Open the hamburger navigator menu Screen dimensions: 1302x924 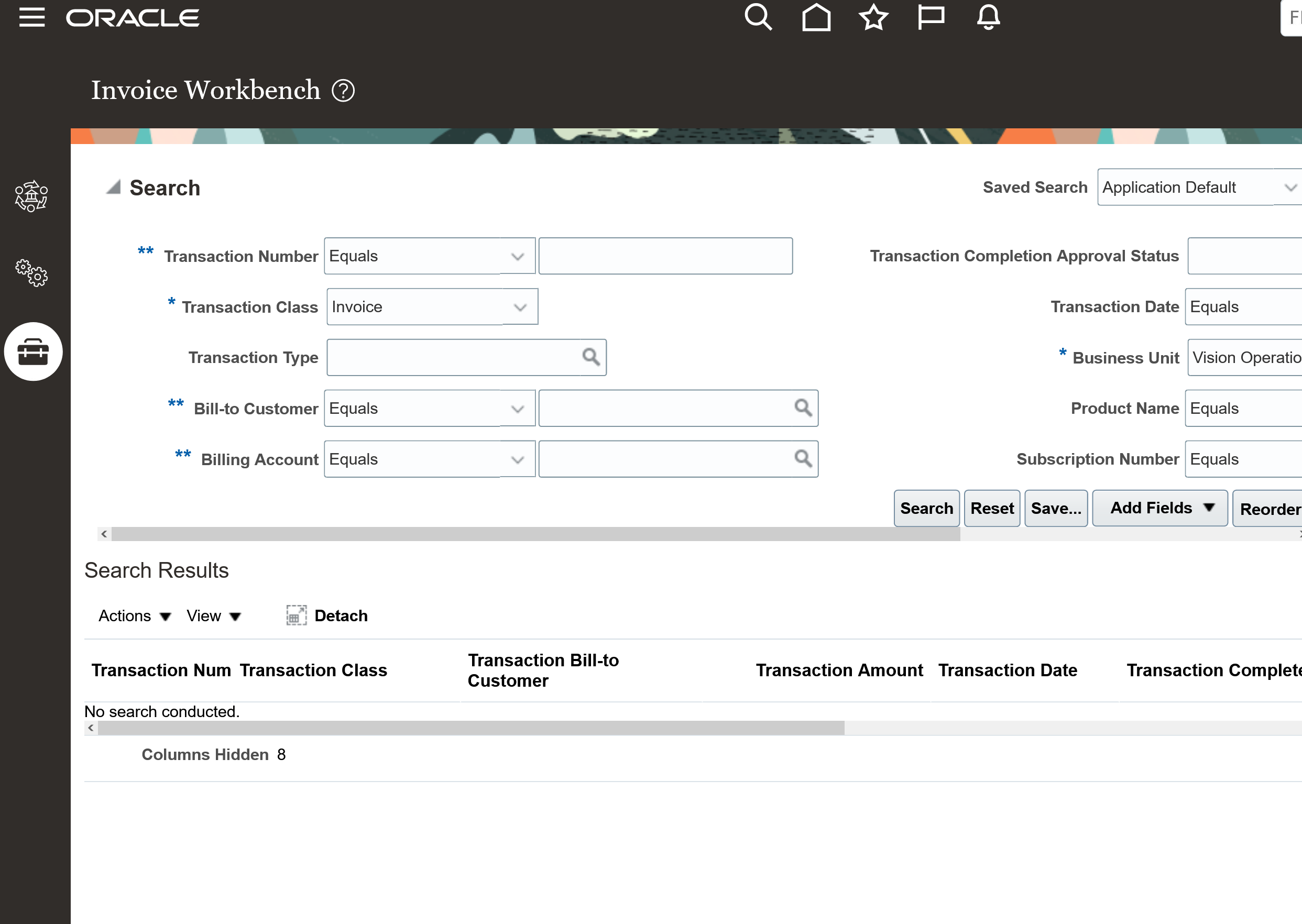click(x=32, y=18)
